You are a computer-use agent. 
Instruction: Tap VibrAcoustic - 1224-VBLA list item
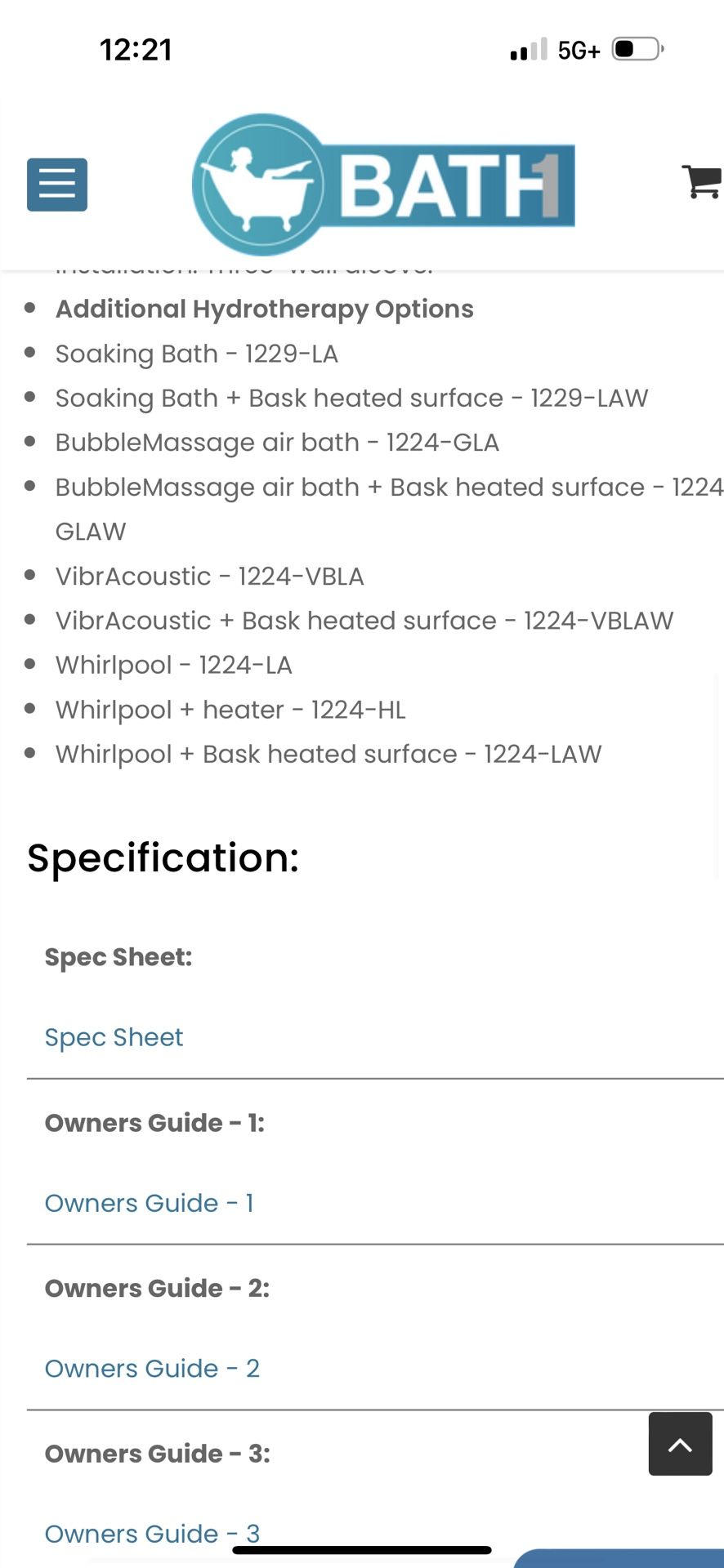coord(209,577)
